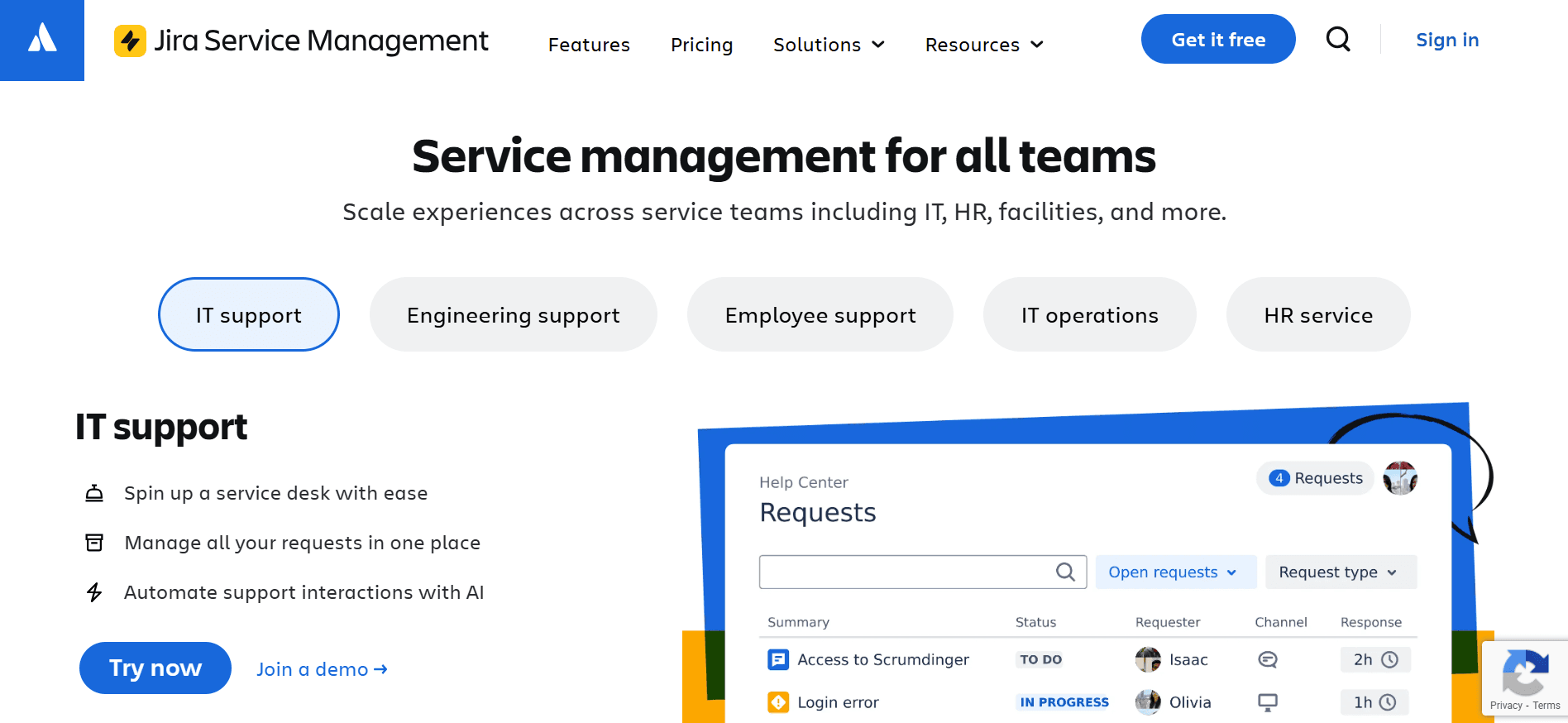Viewport: 1568px width, 723px height.
Task: Click the TO DO status label
Action: [x=1040, y=659]
